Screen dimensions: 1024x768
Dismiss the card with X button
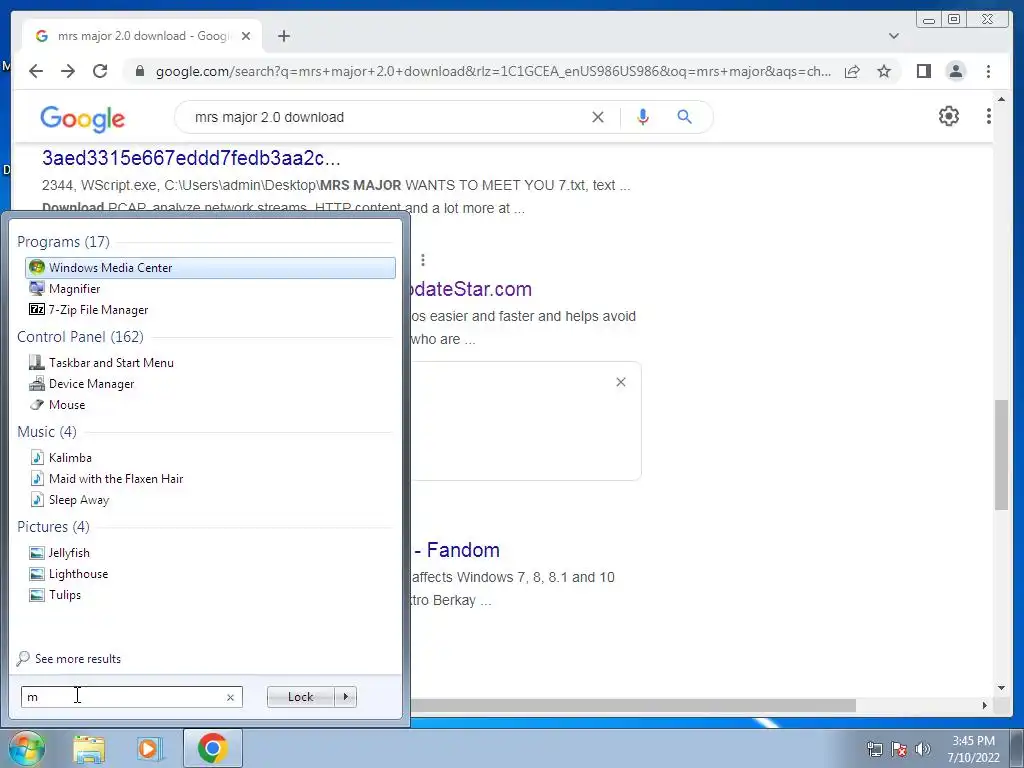click(x=621, y=382)
